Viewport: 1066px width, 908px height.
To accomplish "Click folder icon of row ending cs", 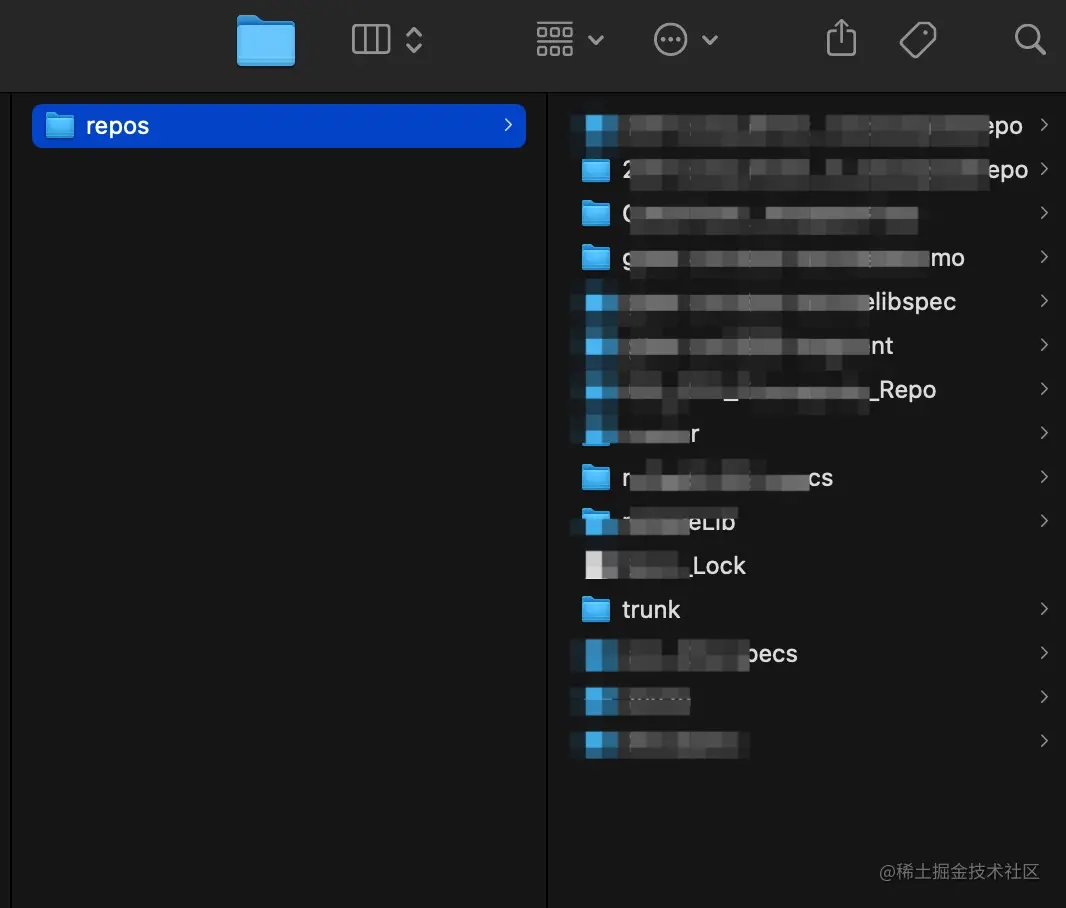I will [x=596, y=478].
